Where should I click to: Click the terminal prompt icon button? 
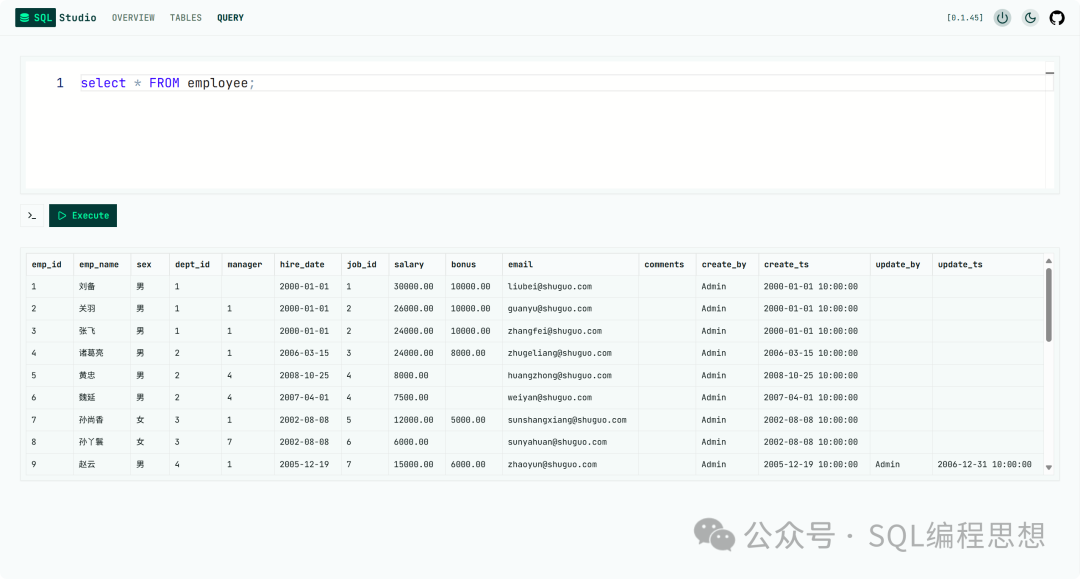32,215
